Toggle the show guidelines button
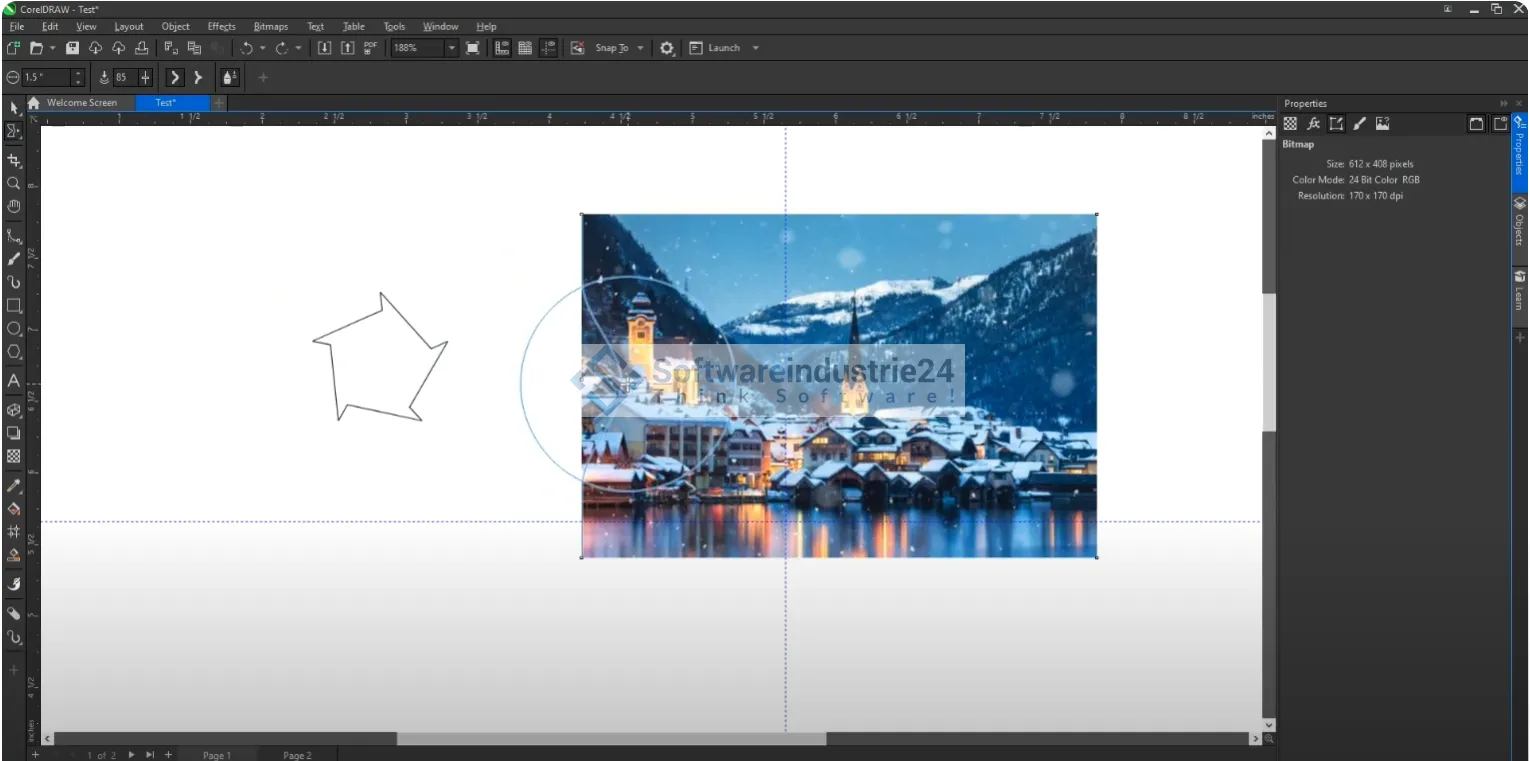This screenshot has height=761, width=1530. click(x=548, y=48)
